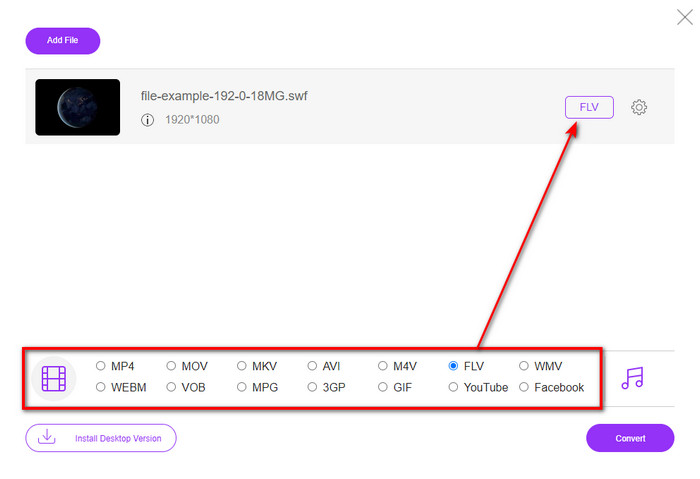Choose 3GP as output format
700x479 pixels.
coord(312,387)
